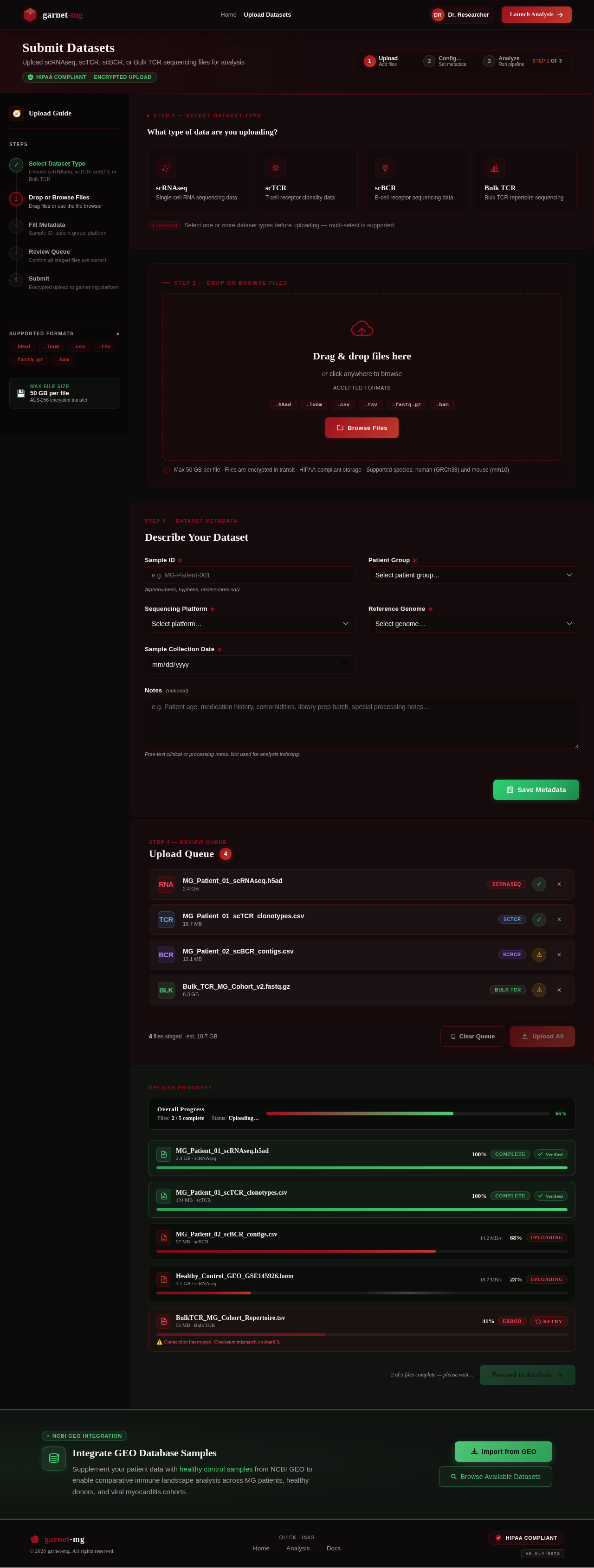594x1568 pixels.
Task: Click Browse Files button
Action: (x=362, y=427)
